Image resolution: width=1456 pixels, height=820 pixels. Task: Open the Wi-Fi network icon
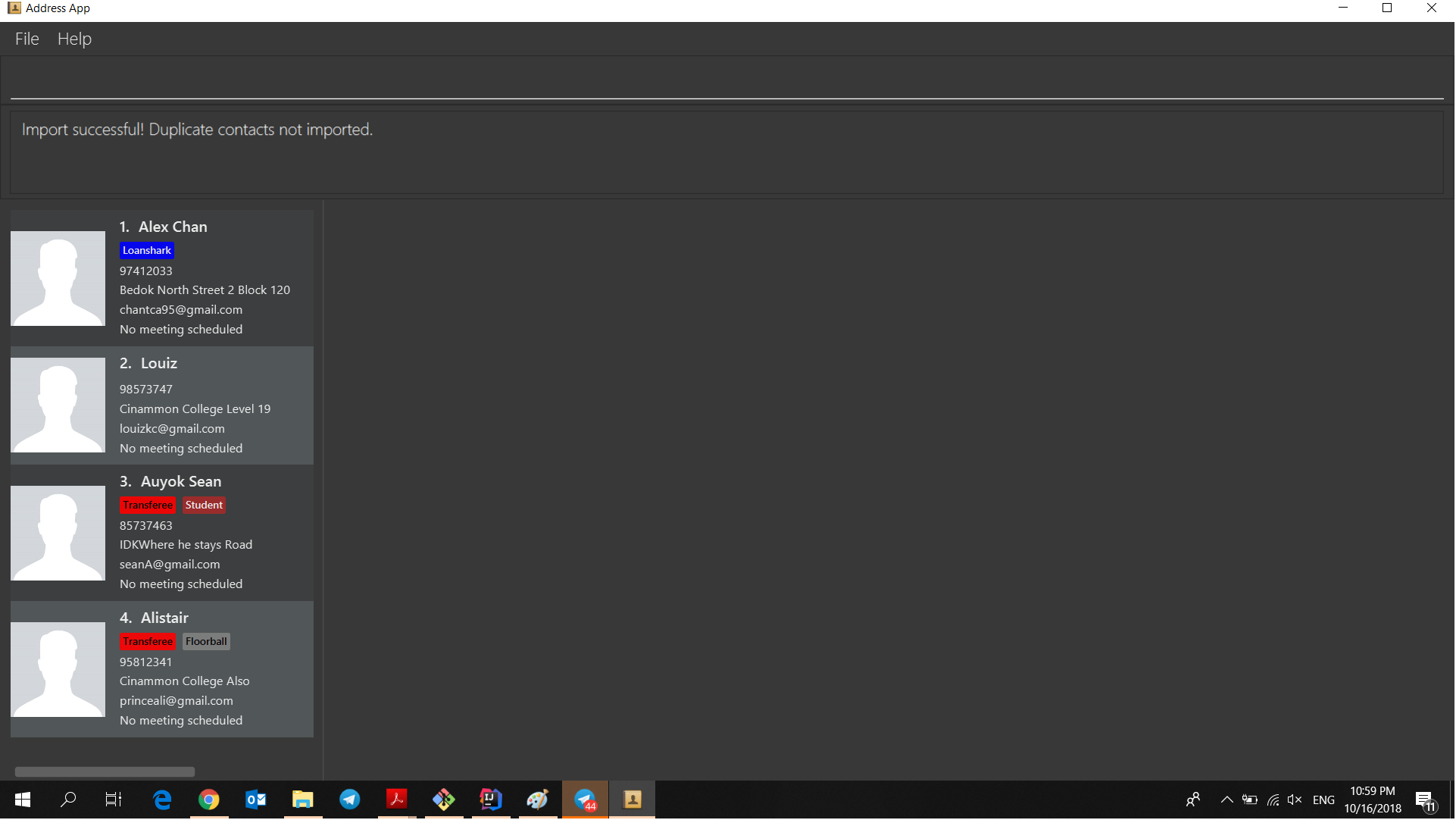[x=1274, y=800]
